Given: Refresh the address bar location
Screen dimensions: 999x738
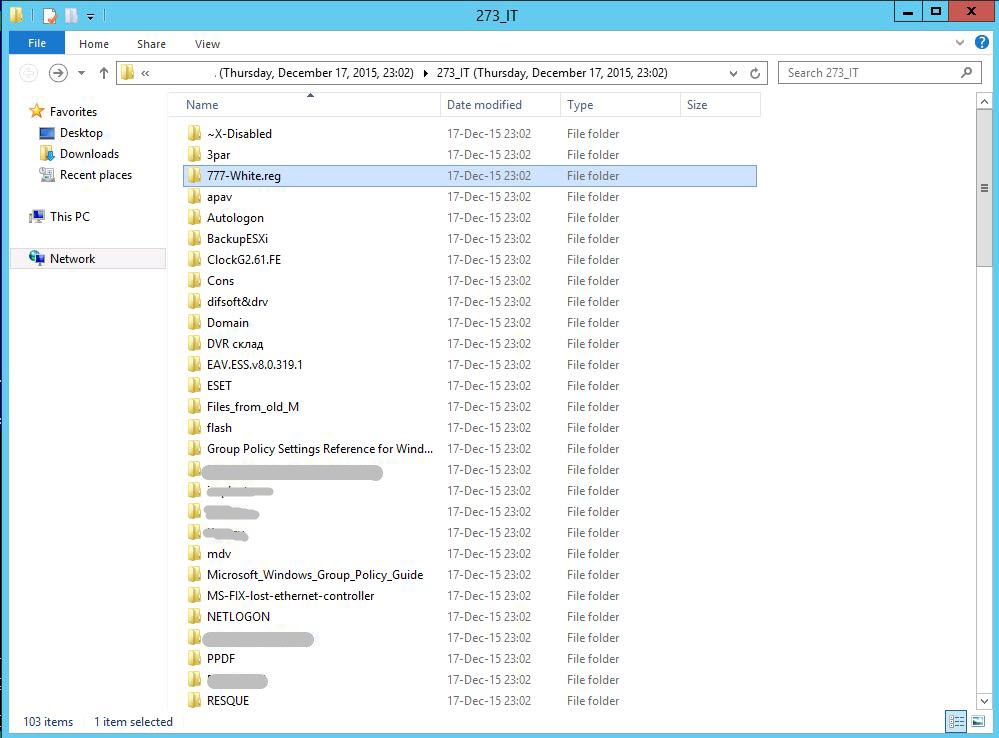Looking at the screenshot, I should click(756, 73).
